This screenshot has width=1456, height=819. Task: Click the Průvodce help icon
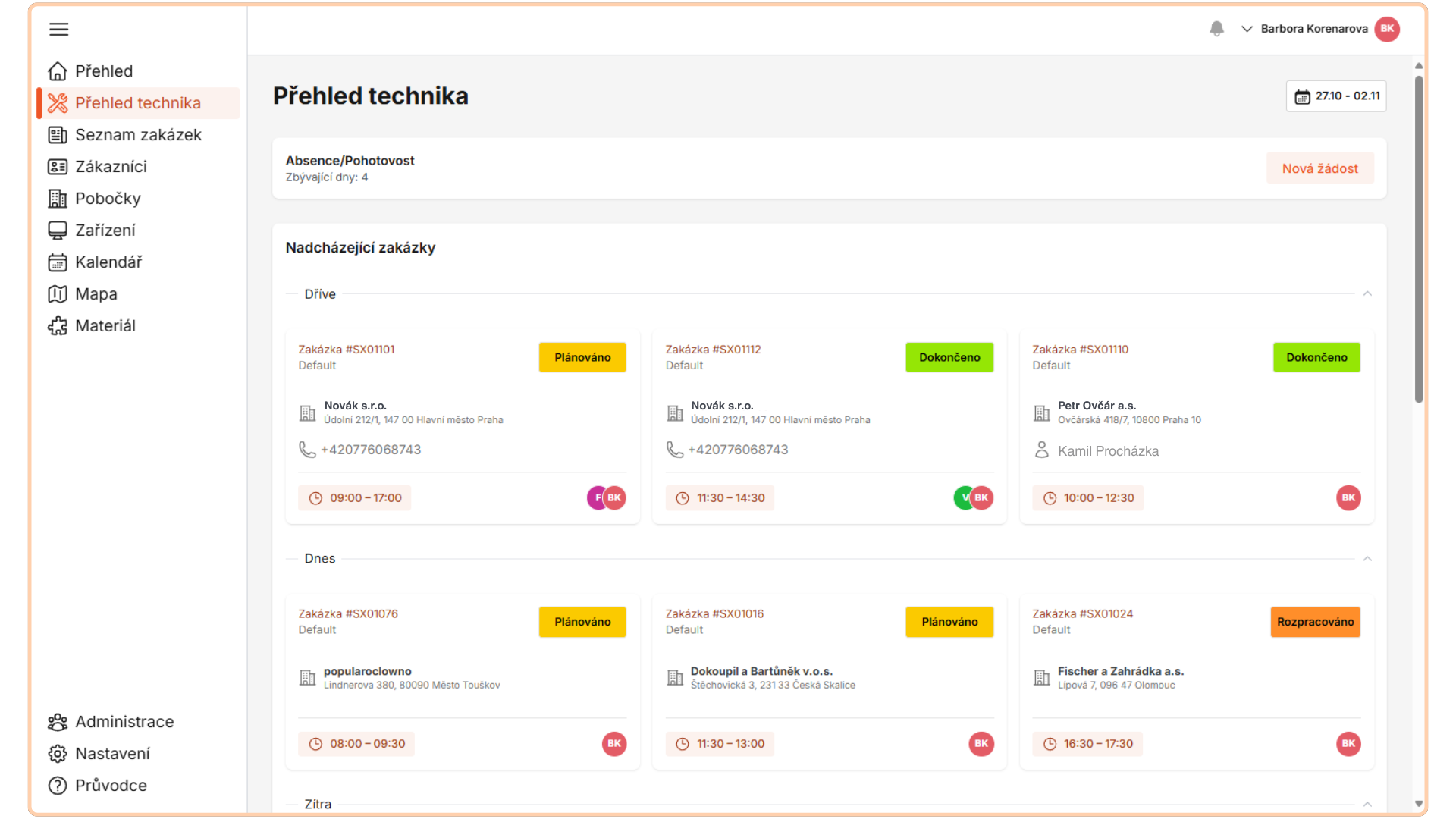pyautogui.click(x=58, y=786)
